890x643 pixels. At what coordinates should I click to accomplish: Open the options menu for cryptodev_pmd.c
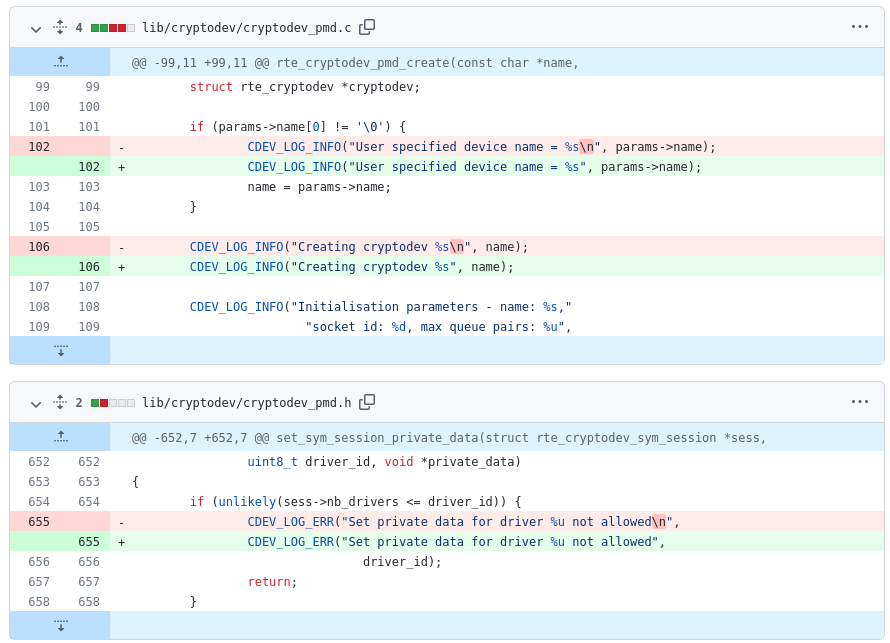(x=859, y=27)
